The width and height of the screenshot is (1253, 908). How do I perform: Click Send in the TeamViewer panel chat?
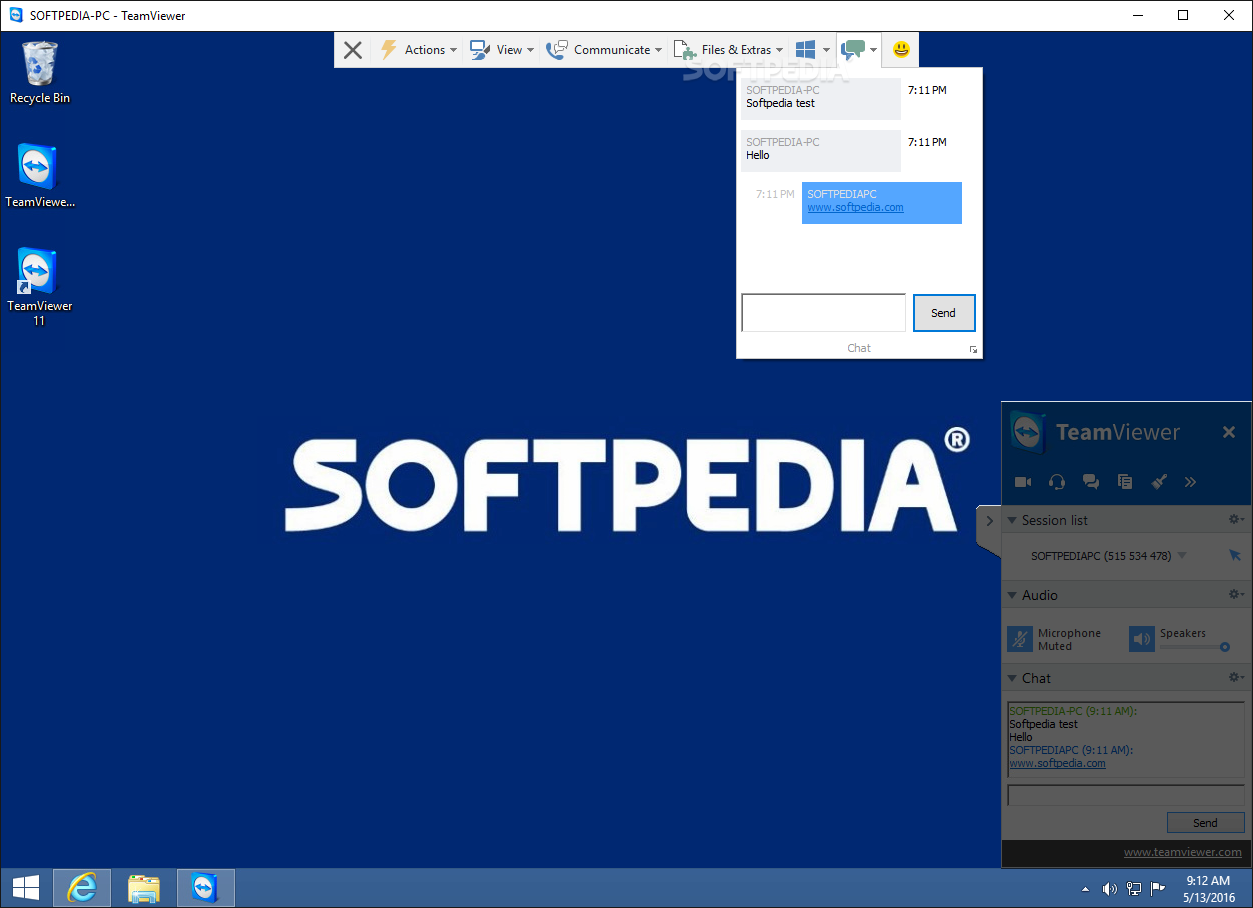coord(1205,823)
